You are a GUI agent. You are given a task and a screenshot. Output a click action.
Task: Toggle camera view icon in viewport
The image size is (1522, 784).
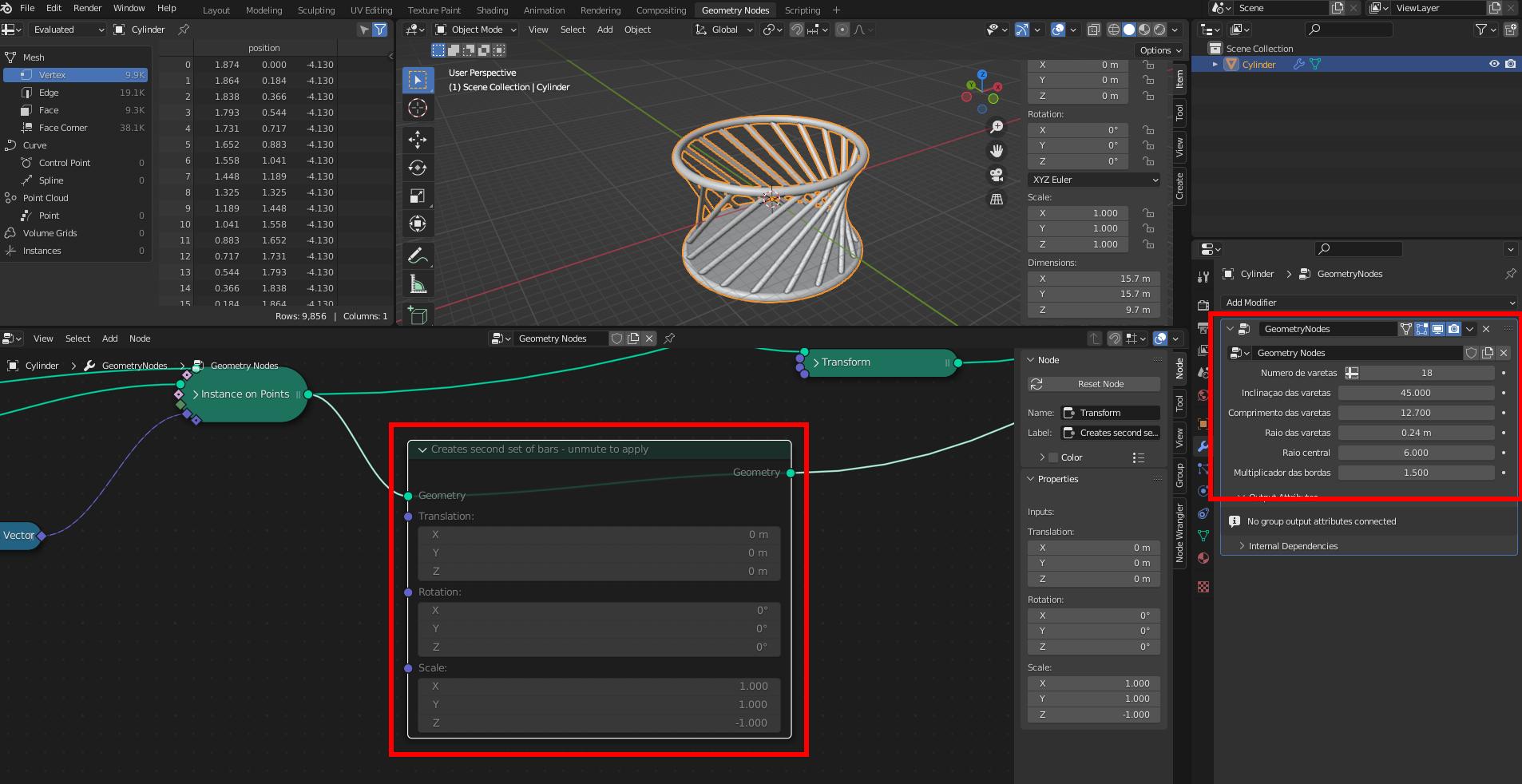[x=997, y=175]
